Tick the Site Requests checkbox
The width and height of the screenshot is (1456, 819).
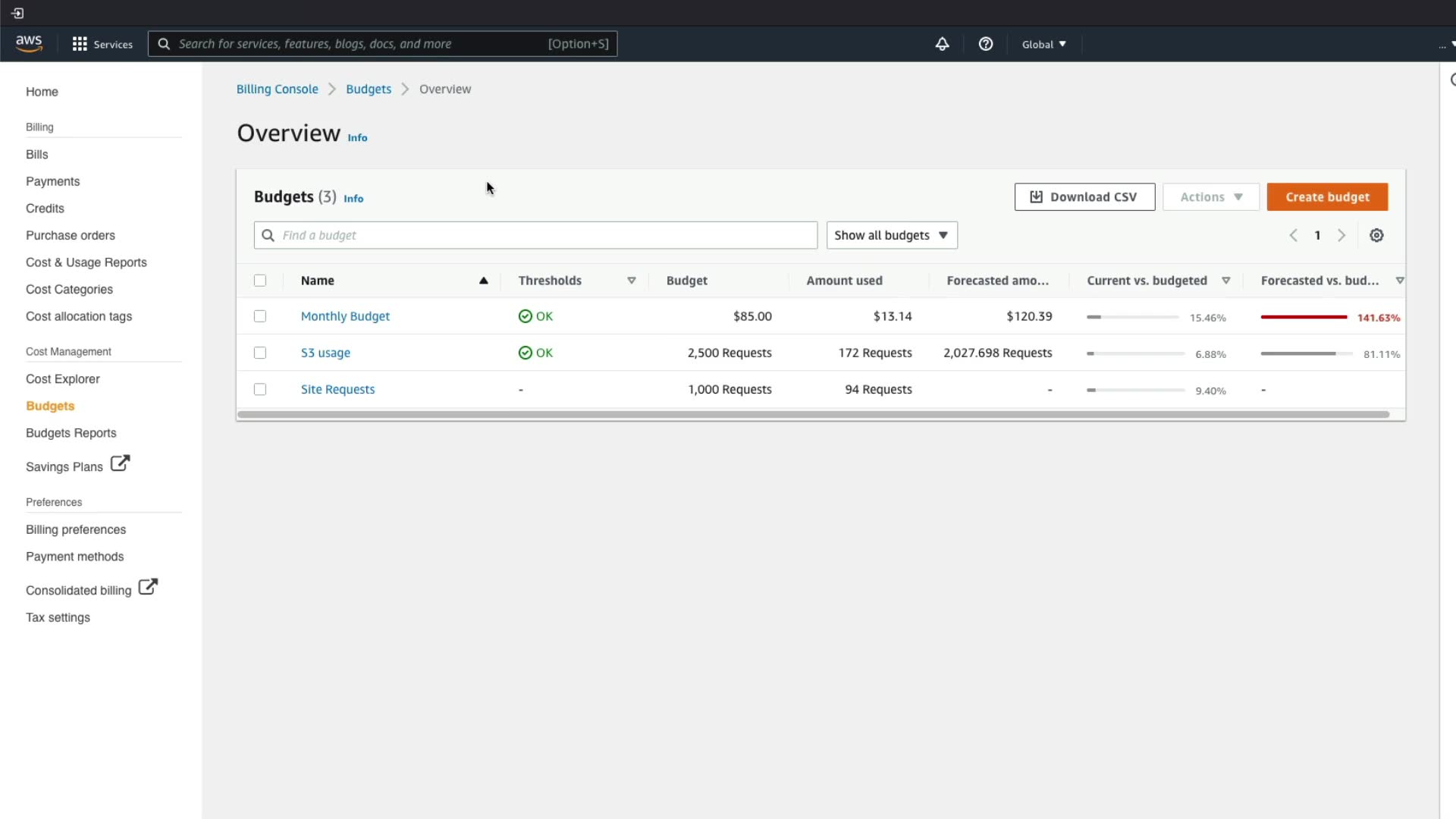coord(260,389)
